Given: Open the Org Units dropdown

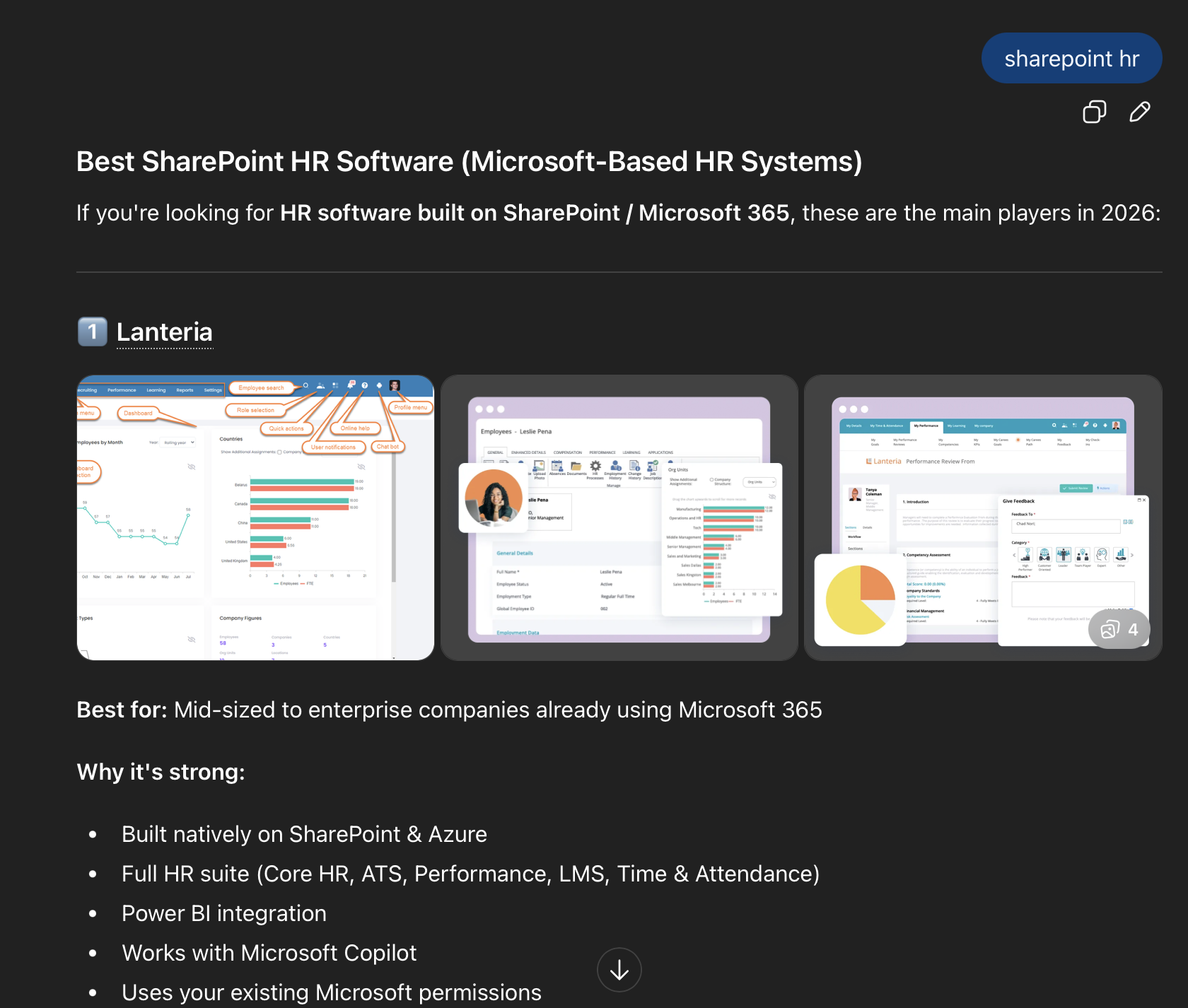Looking at the screenshot, I should click(760, 482).
